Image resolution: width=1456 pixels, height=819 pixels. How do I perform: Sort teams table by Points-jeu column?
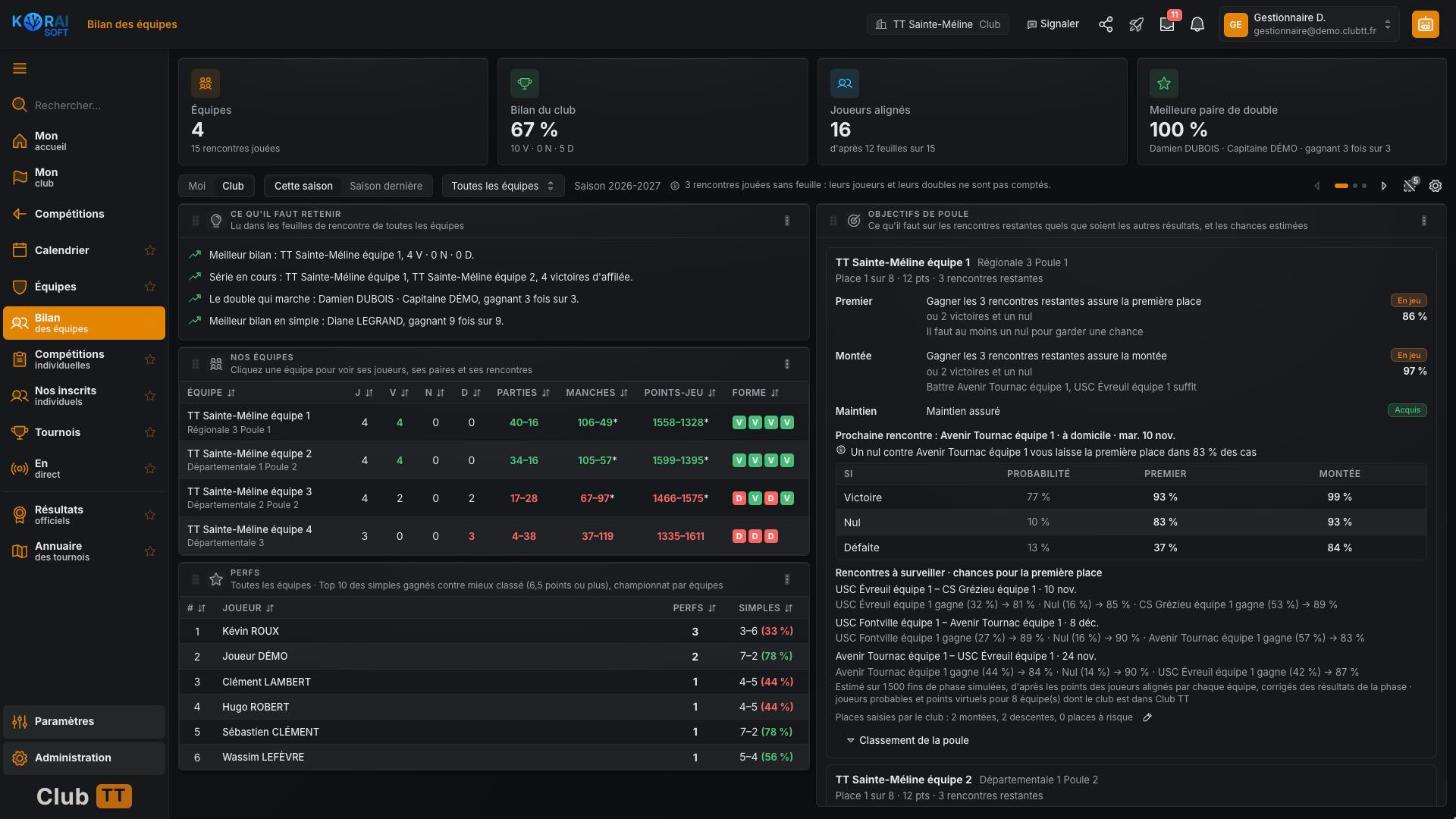coord(680,393)
